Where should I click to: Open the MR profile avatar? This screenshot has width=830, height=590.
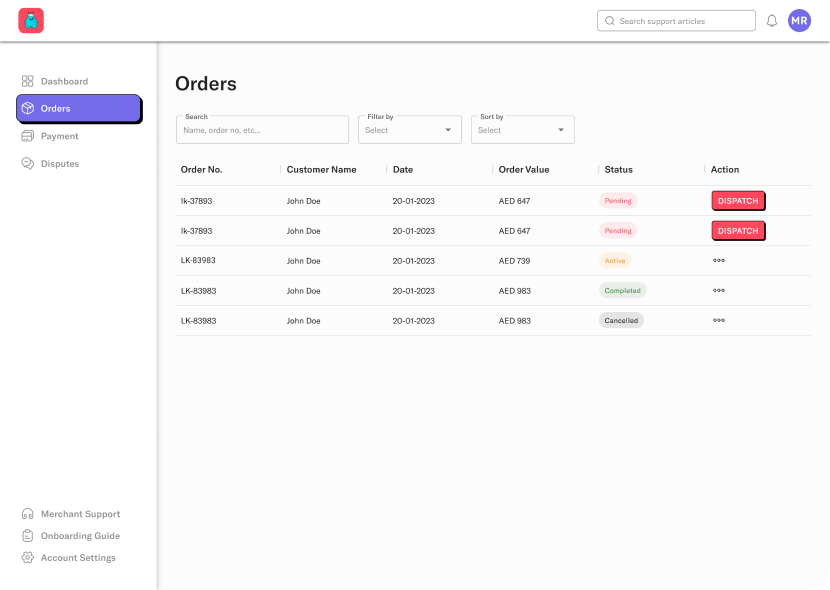click(x=799, y=20)
